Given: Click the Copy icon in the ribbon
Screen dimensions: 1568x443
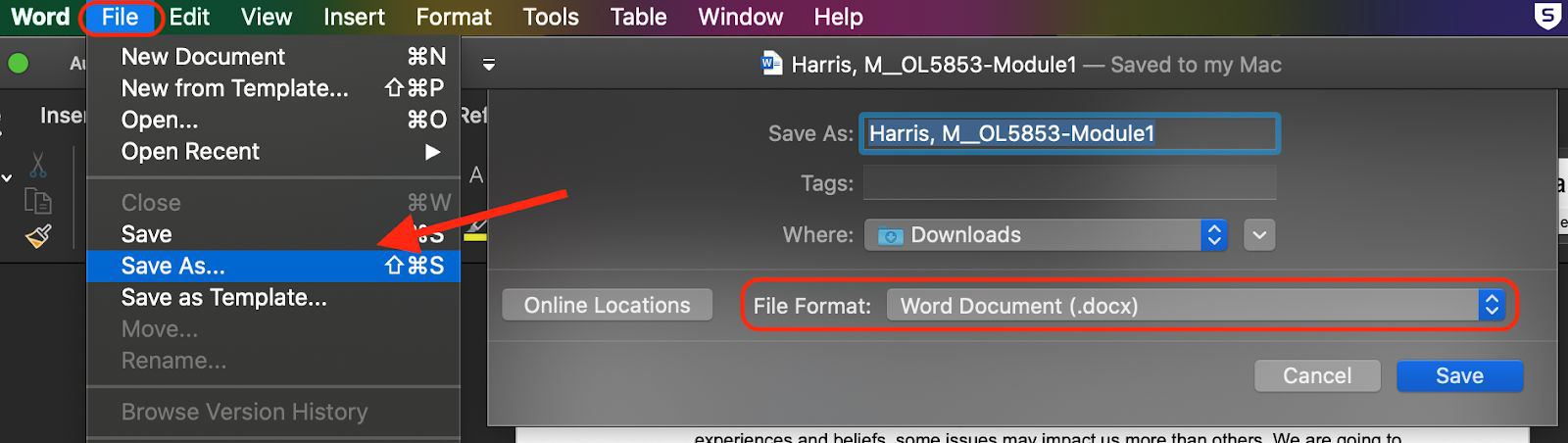Looking at the screenshot, I should pyautogui.click(x=37, y=202).
